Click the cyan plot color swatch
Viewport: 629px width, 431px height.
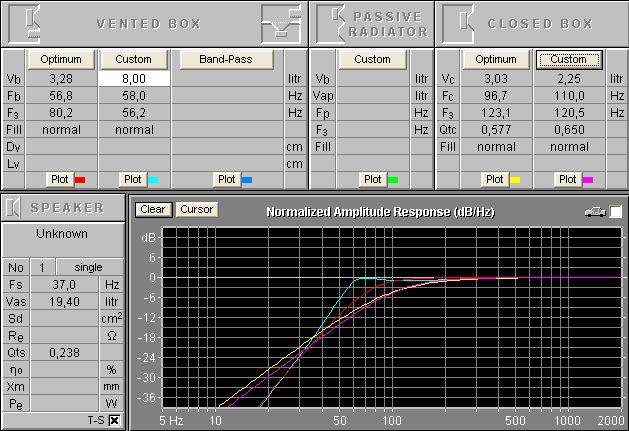pos(153,180)
